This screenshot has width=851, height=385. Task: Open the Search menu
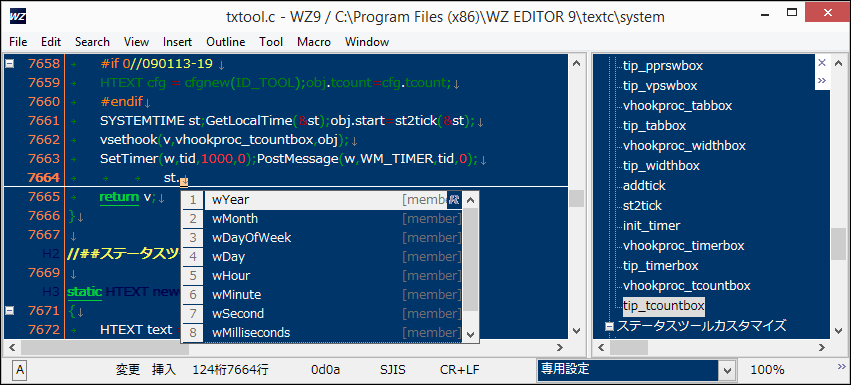(x=92, y=42)
